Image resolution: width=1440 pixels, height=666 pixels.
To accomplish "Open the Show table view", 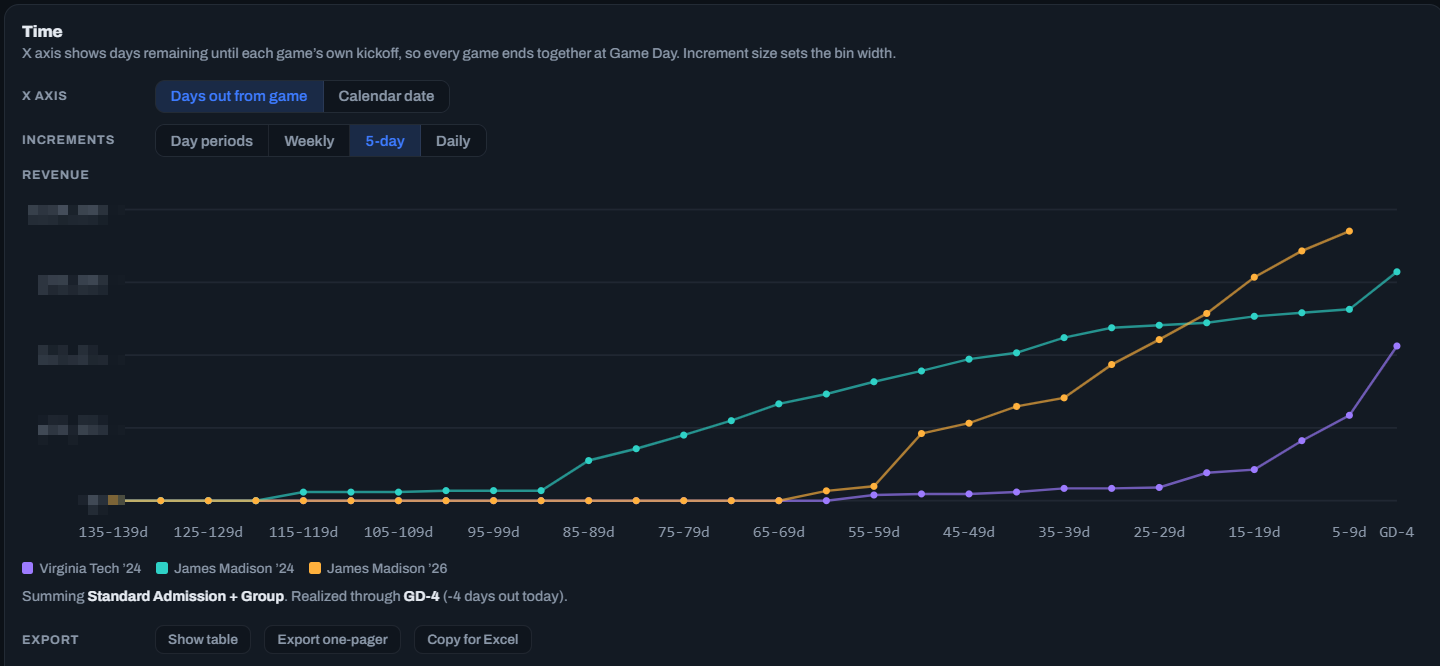I will click(203, 639).
